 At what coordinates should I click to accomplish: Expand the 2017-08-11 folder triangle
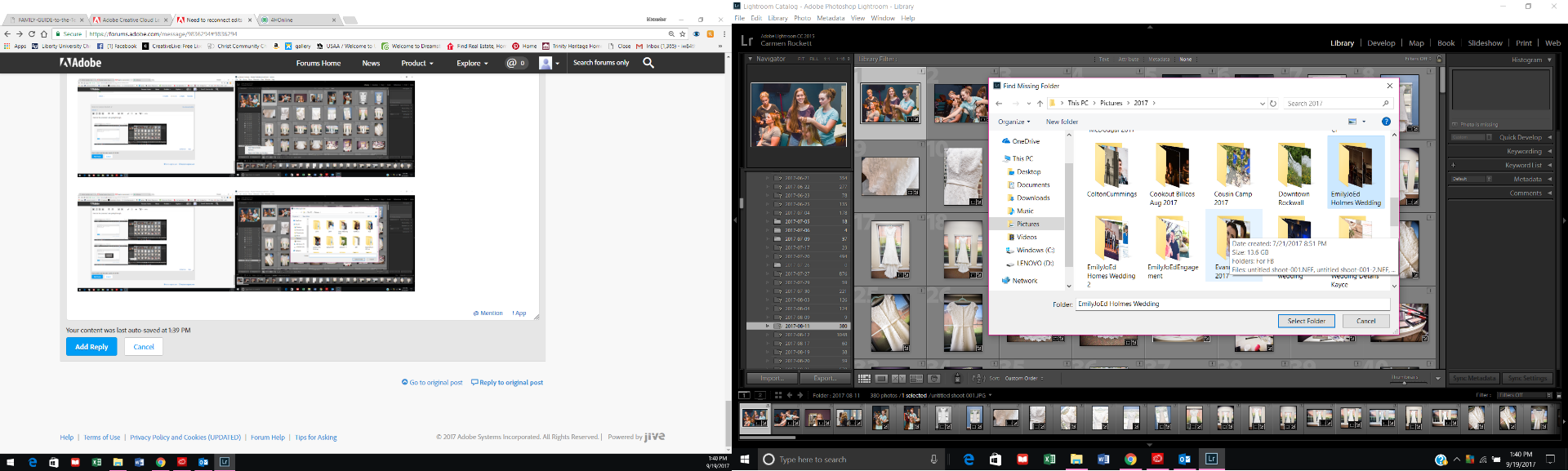pyautogui.click(x=768, y=326)
